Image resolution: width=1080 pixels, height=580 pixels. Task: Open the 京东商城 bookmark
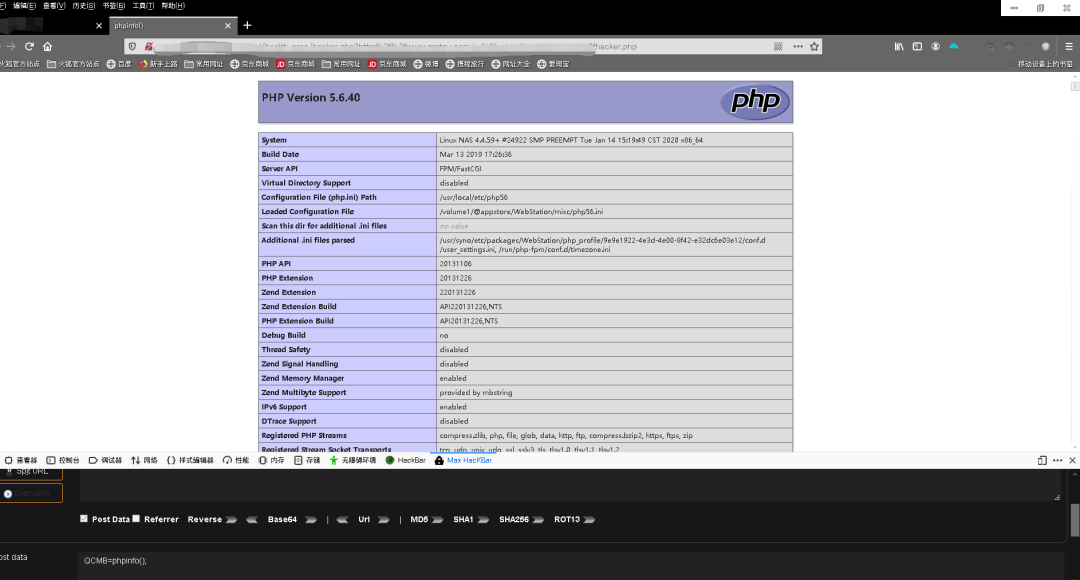pos(294,64)
